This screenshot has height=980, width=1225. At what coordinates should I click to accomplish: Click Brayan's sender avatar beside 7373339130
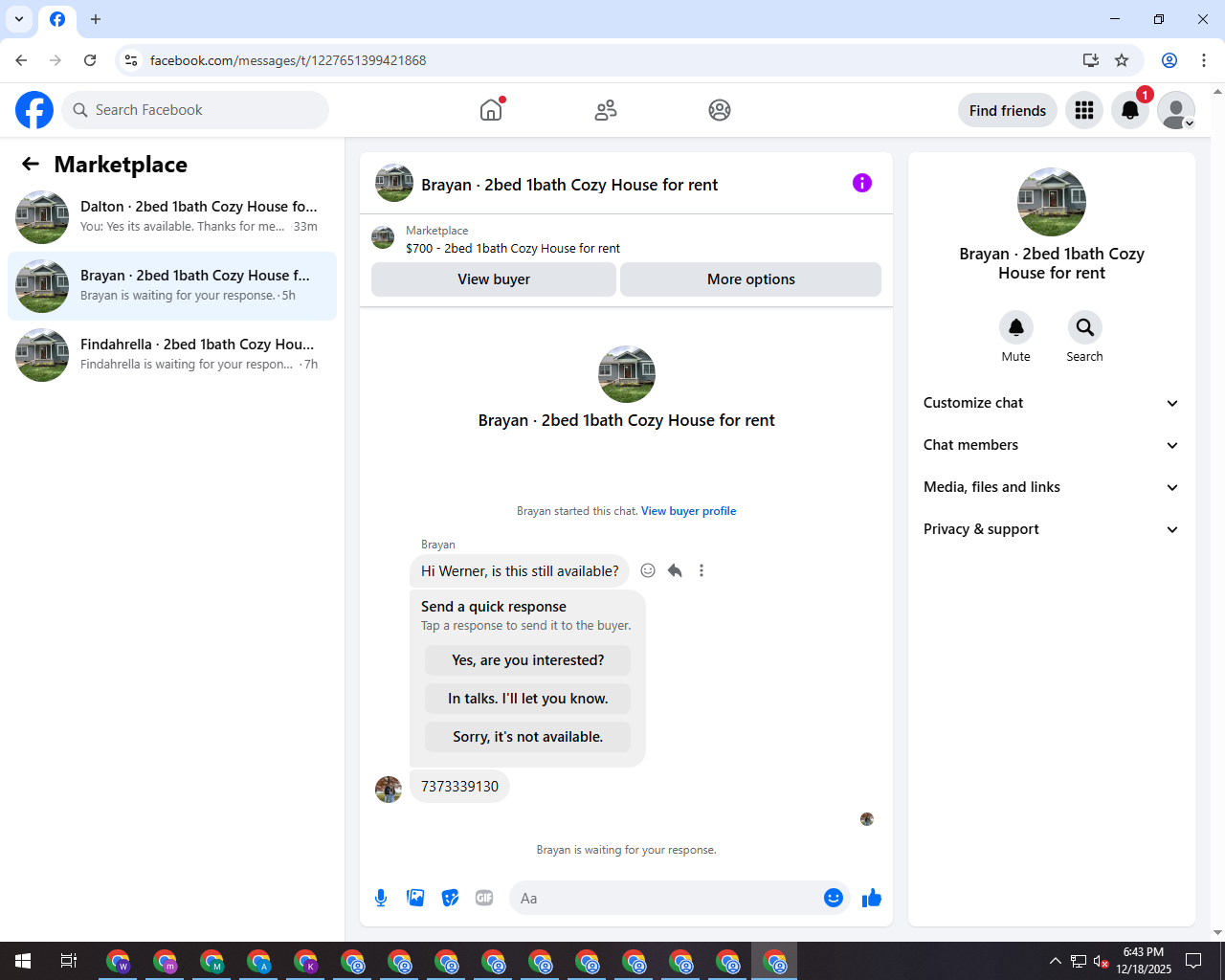point(389,790)
